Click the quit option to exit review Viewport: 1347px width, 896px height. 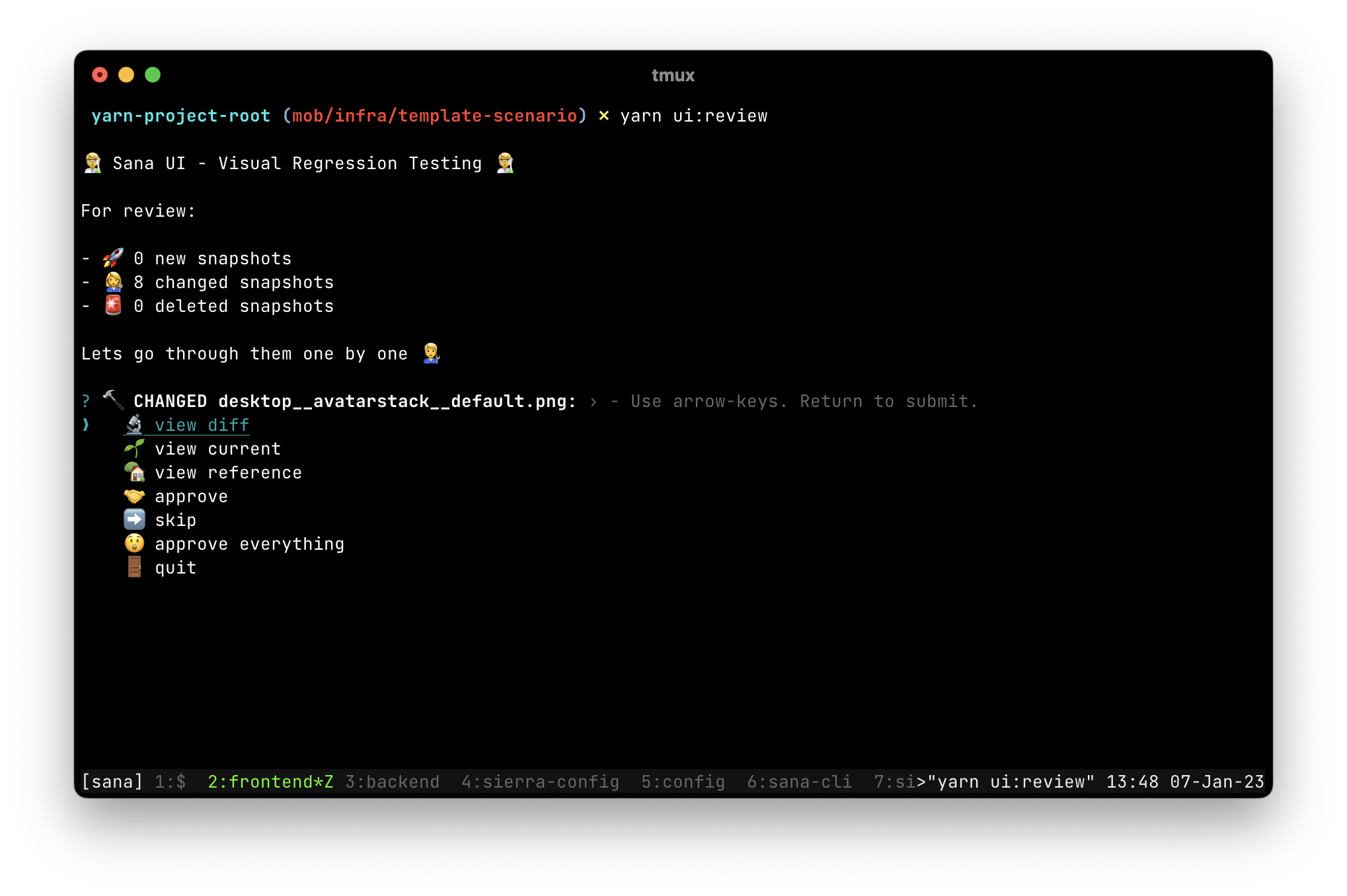pyautogui.click(x=175, y=568)
